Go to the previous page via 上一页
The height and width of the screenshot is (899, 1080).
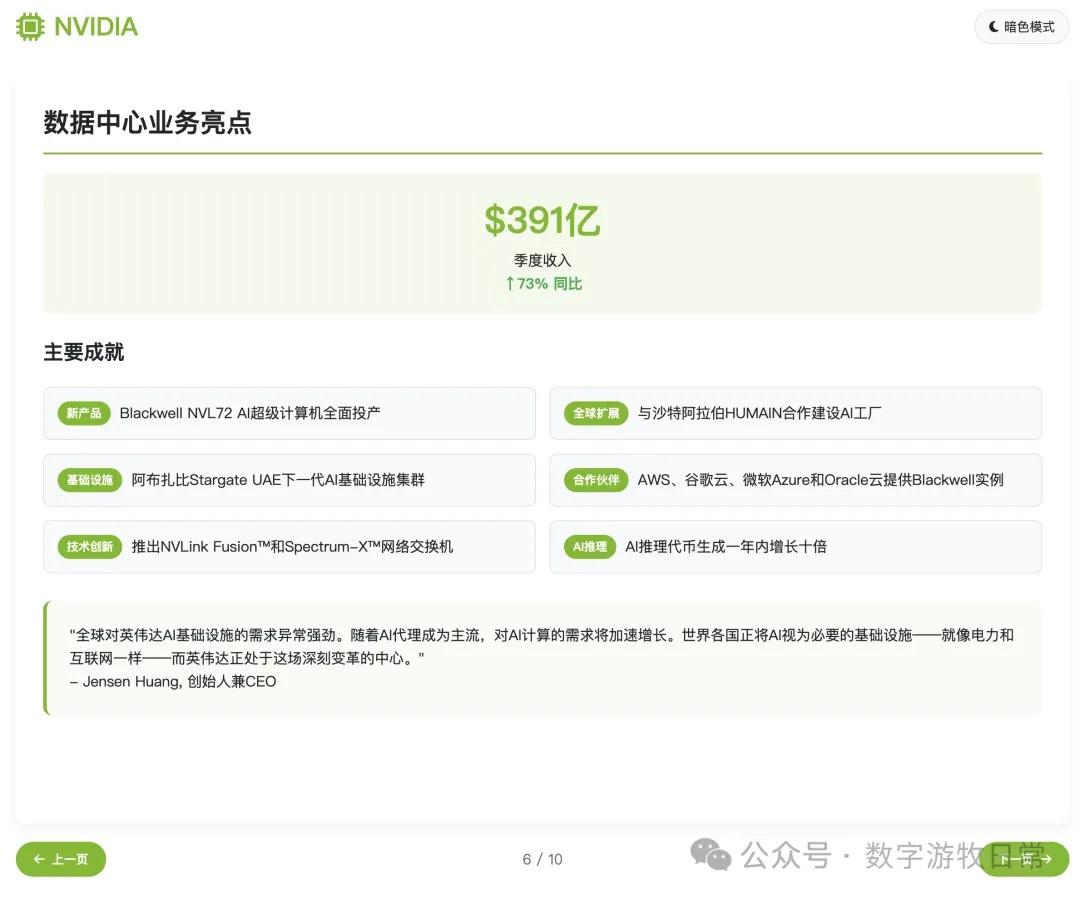(x=60, y=859)
